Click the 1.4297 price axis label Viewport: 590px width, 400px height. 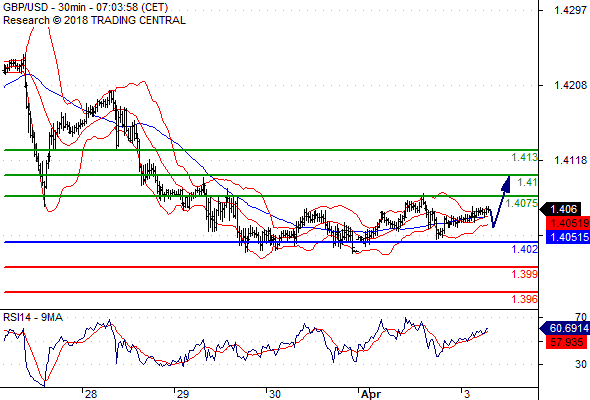(570, 10)
